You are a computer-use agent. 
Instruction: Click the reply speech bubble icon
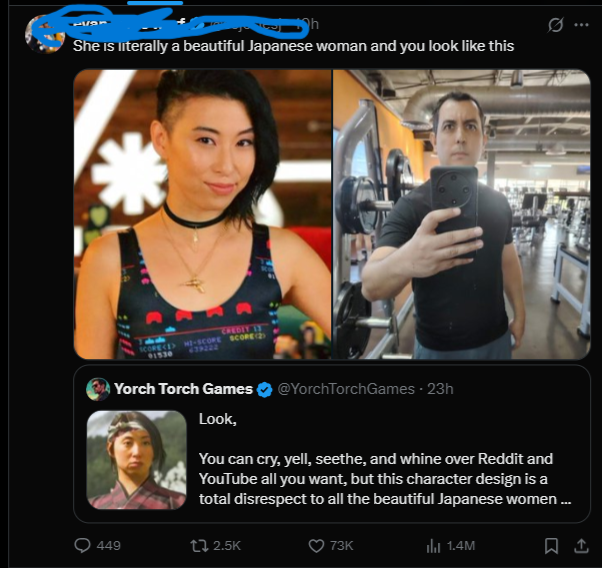[82, 545]
